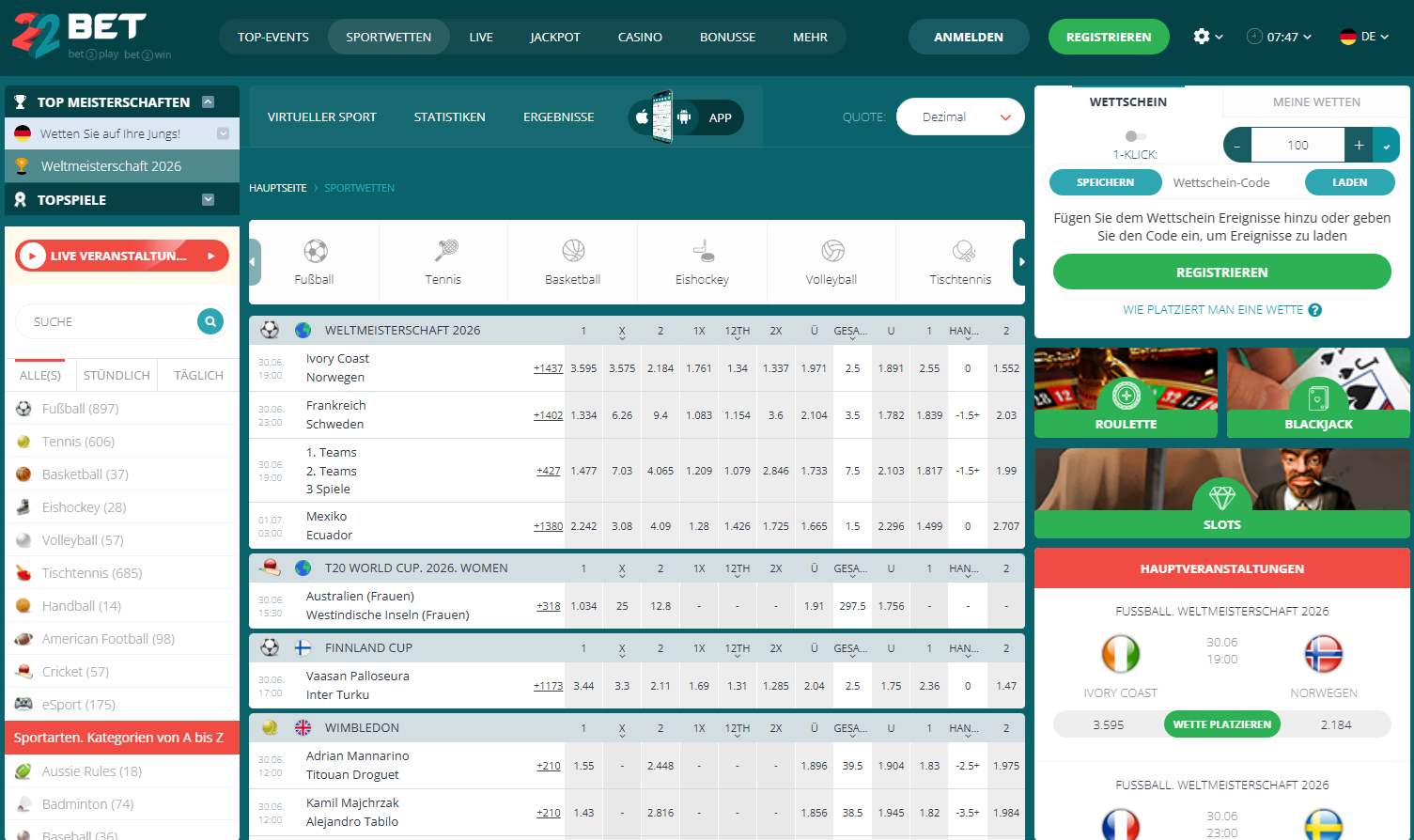
Task: Collapse the Topspiele section
Action: click(209, 199)
